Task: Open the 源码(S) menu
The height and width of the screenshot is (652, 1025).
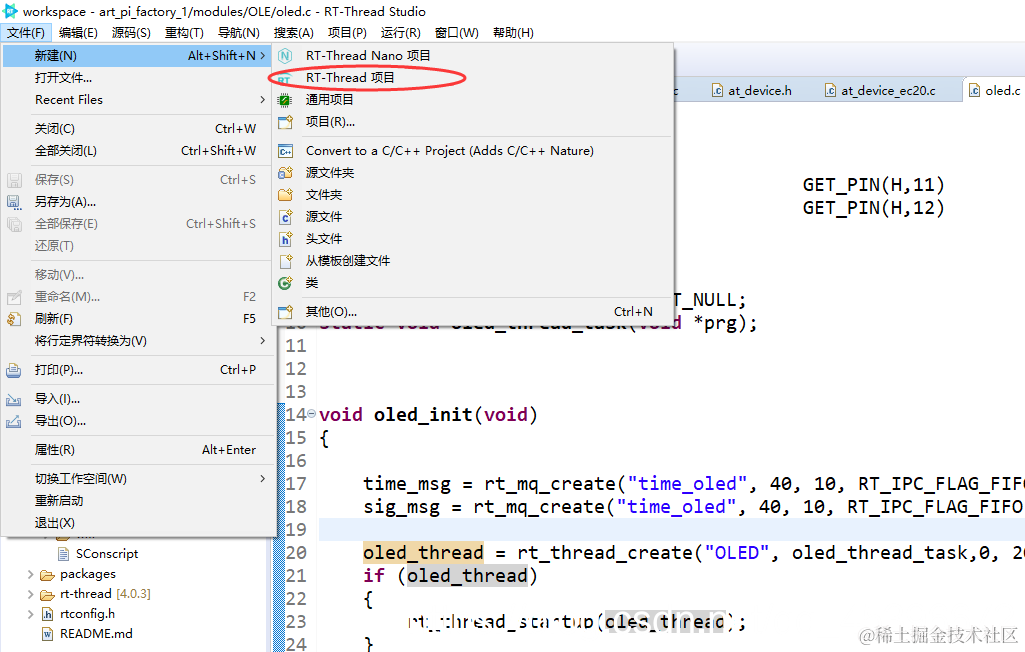Action: [x=131, y=33]
